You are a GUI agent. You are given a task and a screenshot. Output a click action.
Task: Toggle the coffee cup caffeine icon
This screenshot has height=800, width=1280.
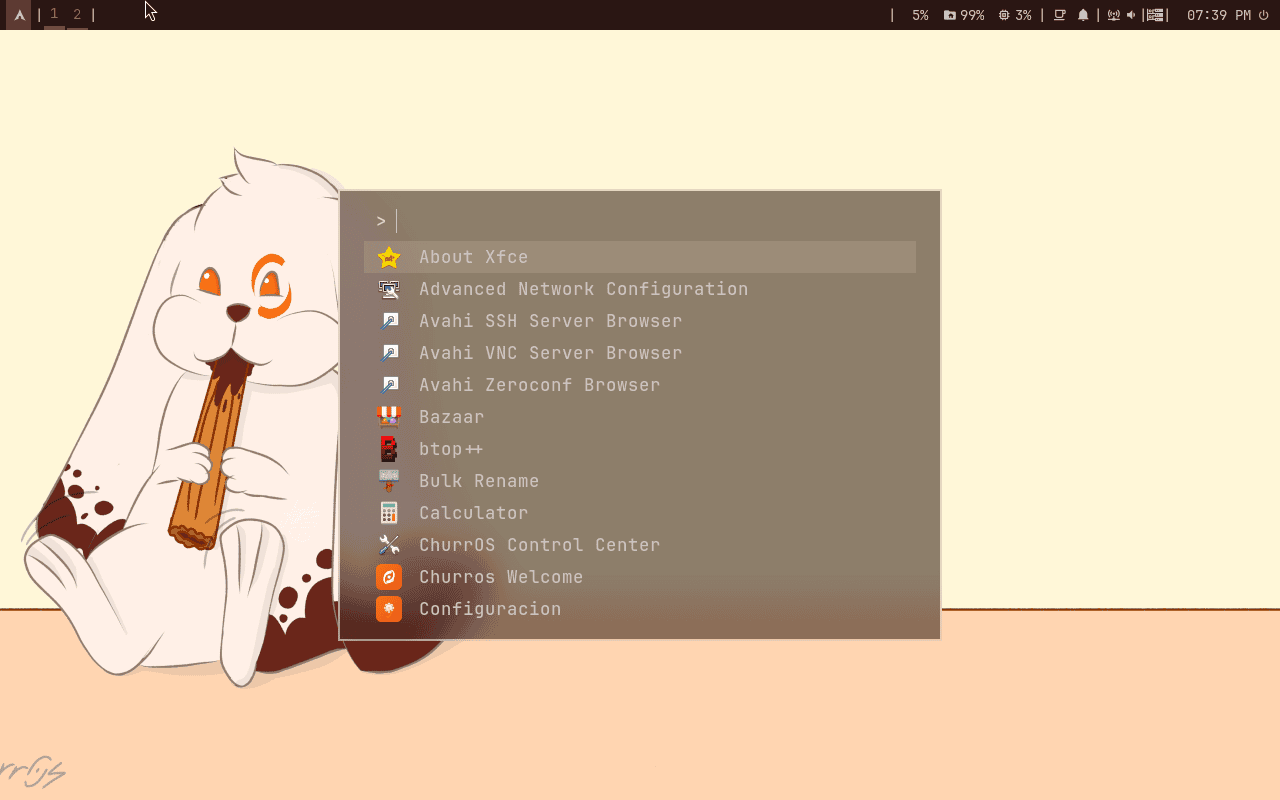point(1059,15)
